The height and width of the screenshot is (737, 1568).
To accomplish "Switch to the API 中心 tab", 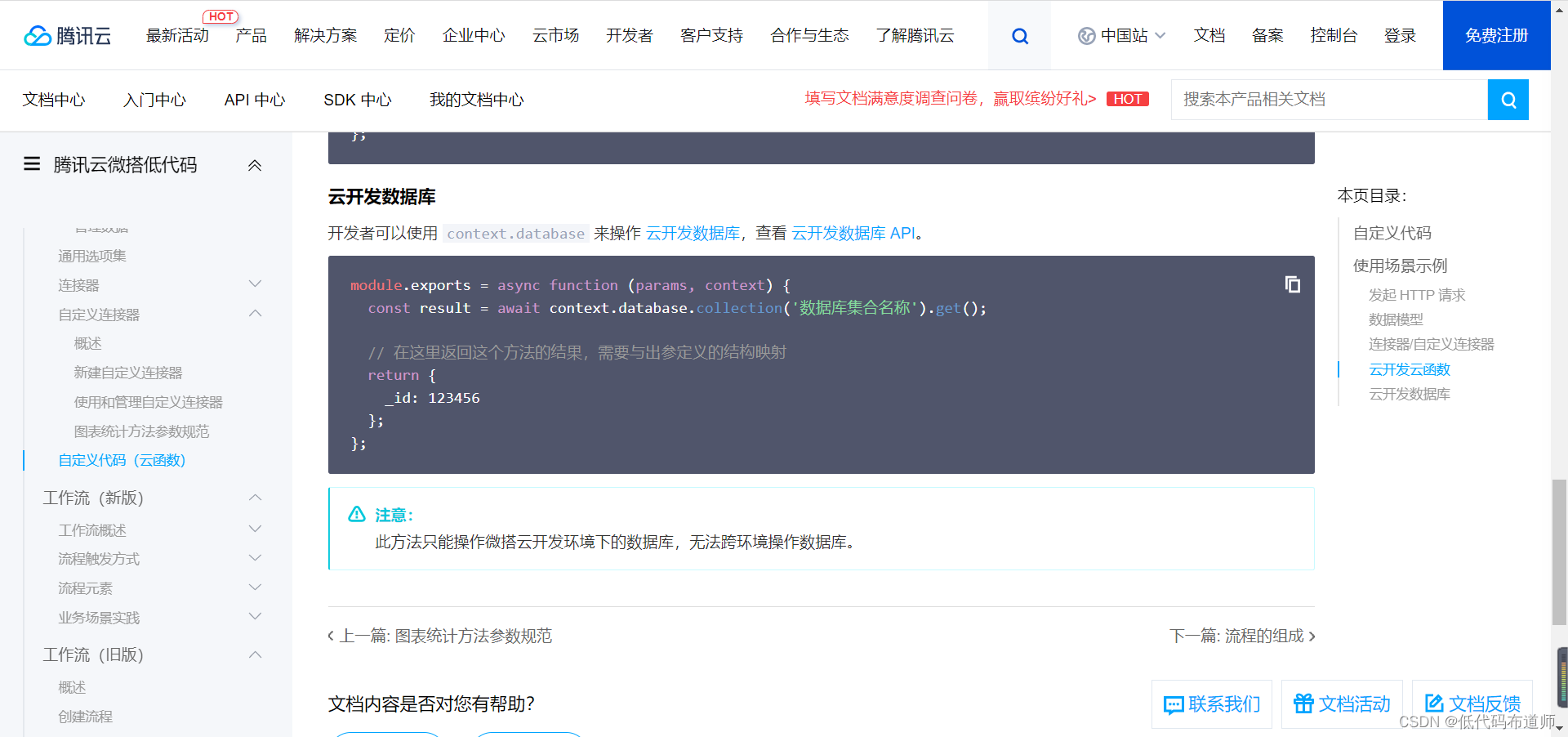I will pos(255,100).
